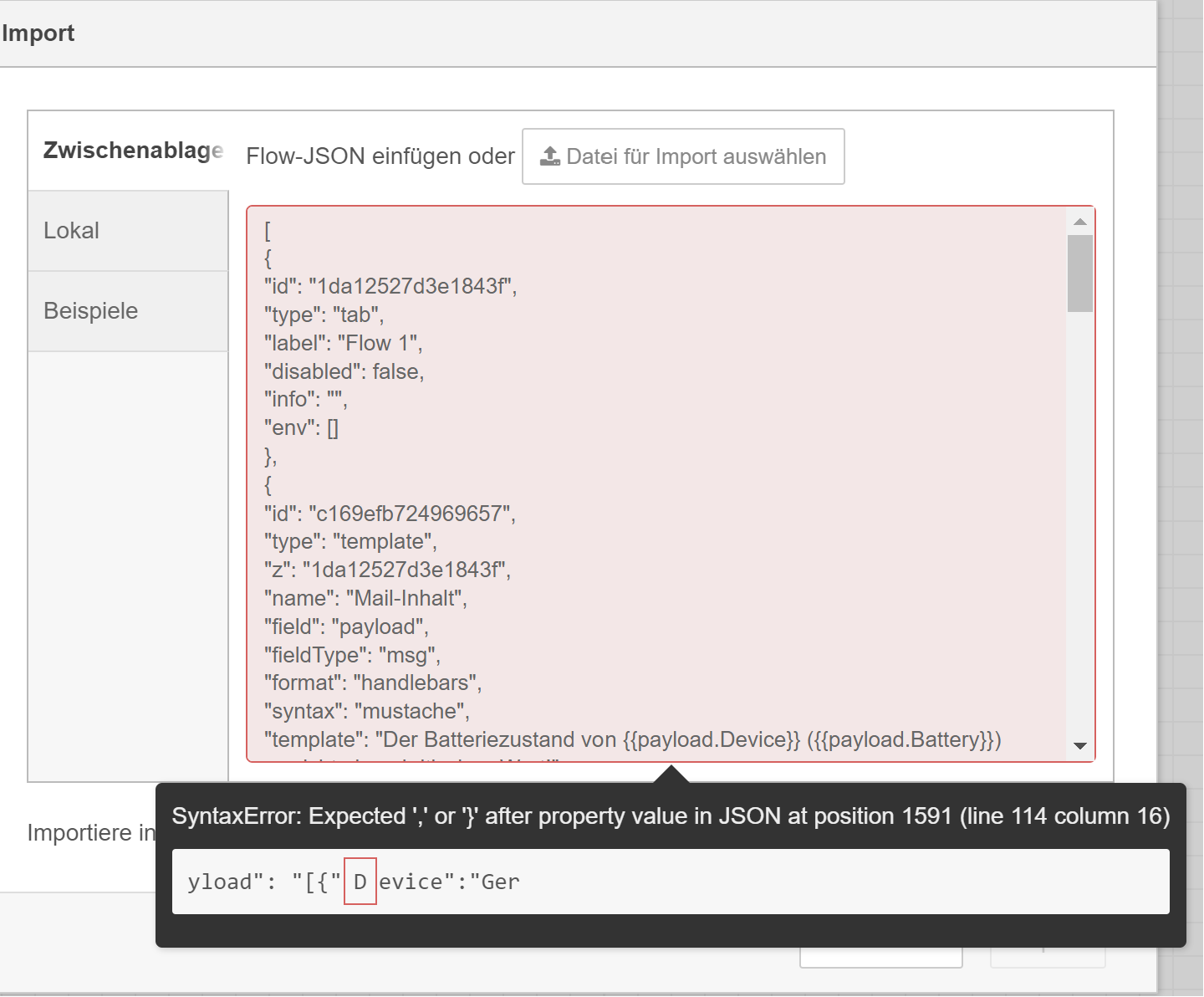Switch to the Lokal tab
Image resolution: width=1204 pixels, height=997 pixels.
128,231
